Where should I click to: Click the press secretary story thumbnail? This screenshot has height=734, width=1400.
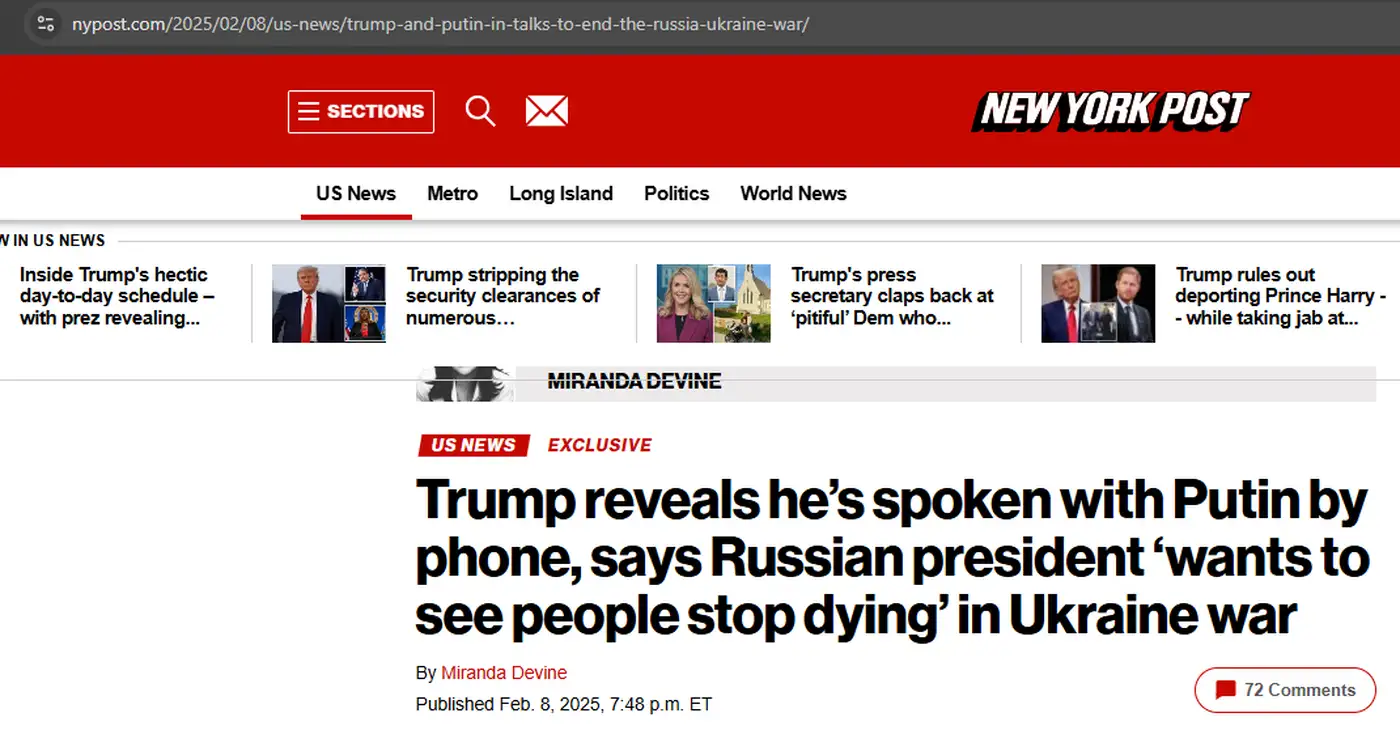(713, 303)
